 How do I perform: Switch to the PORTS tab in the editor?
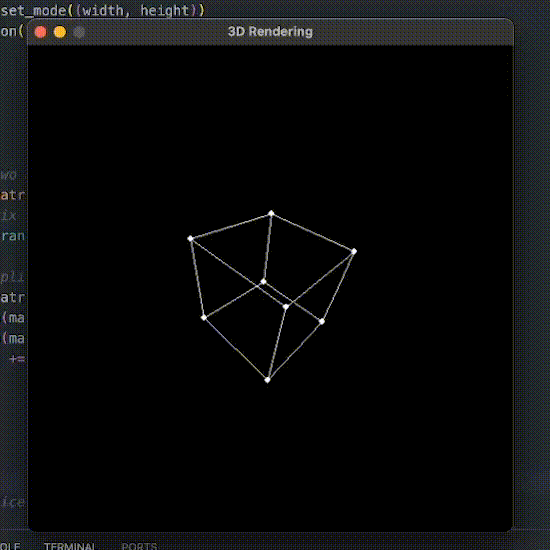(139, 546)
